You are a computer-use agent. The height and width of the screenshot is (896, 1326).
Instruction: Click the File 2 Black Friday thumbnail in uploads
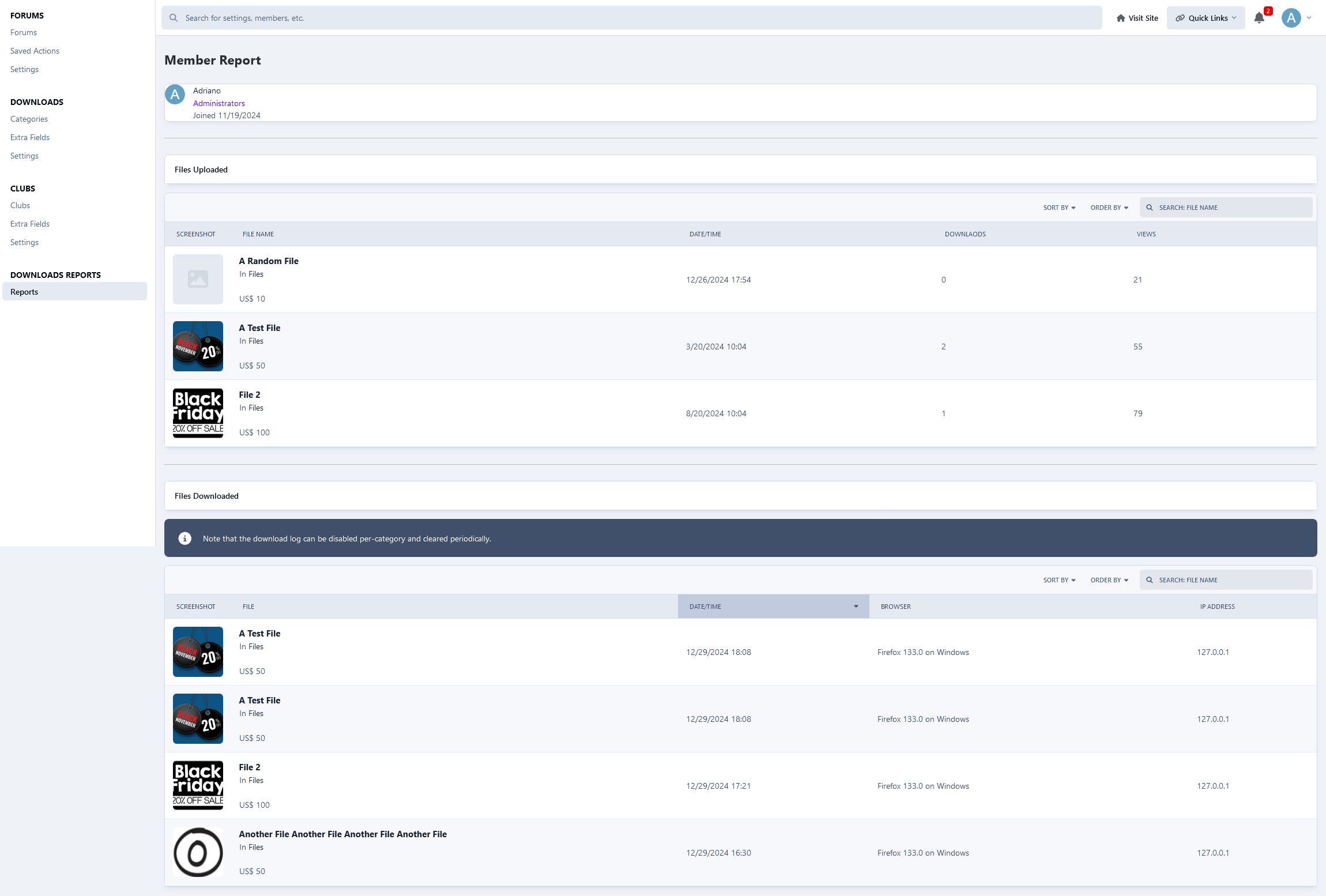click(x=198, y=413)
